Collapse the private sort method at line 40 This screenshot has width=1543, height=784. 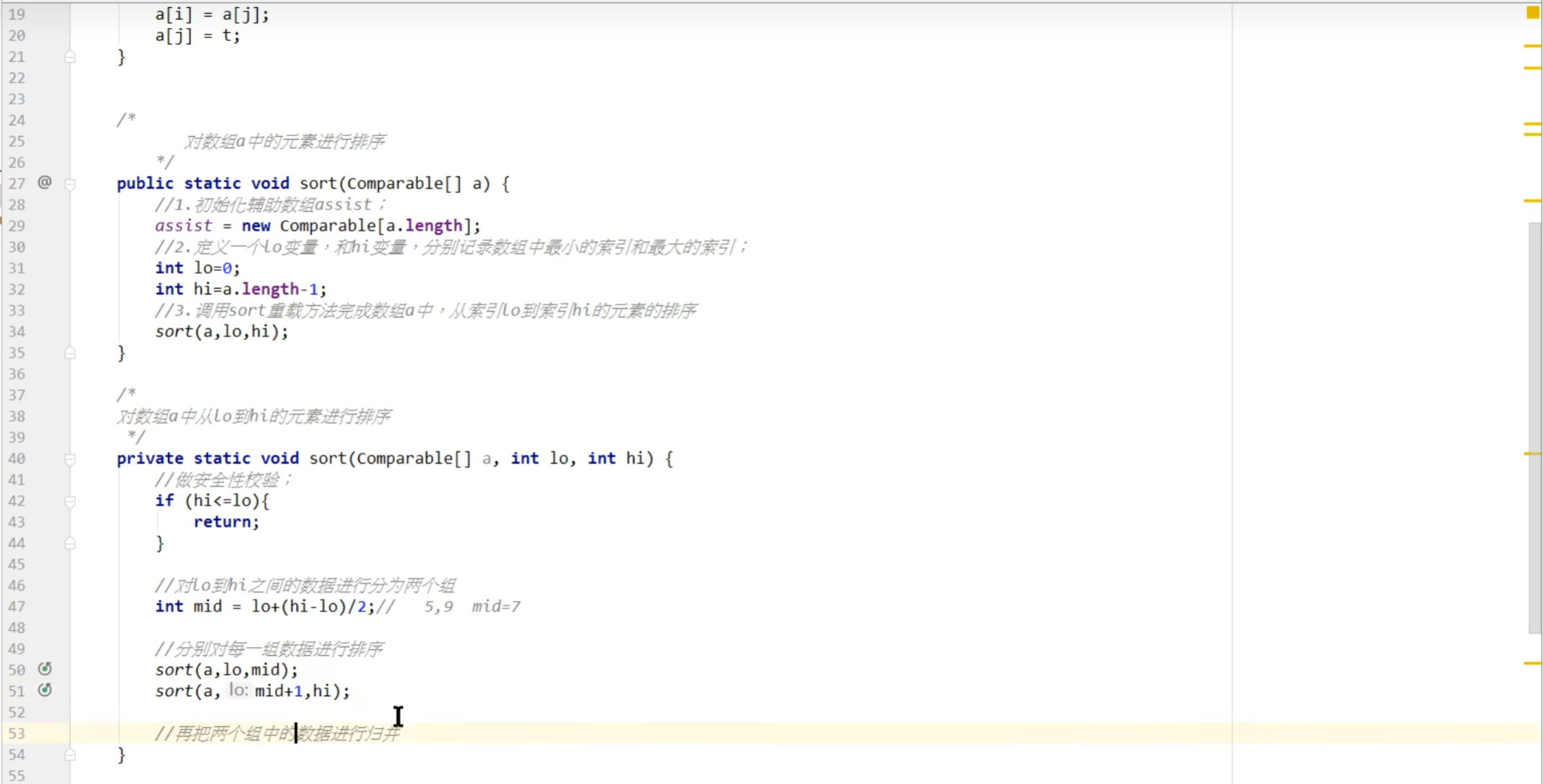(70, 459)
